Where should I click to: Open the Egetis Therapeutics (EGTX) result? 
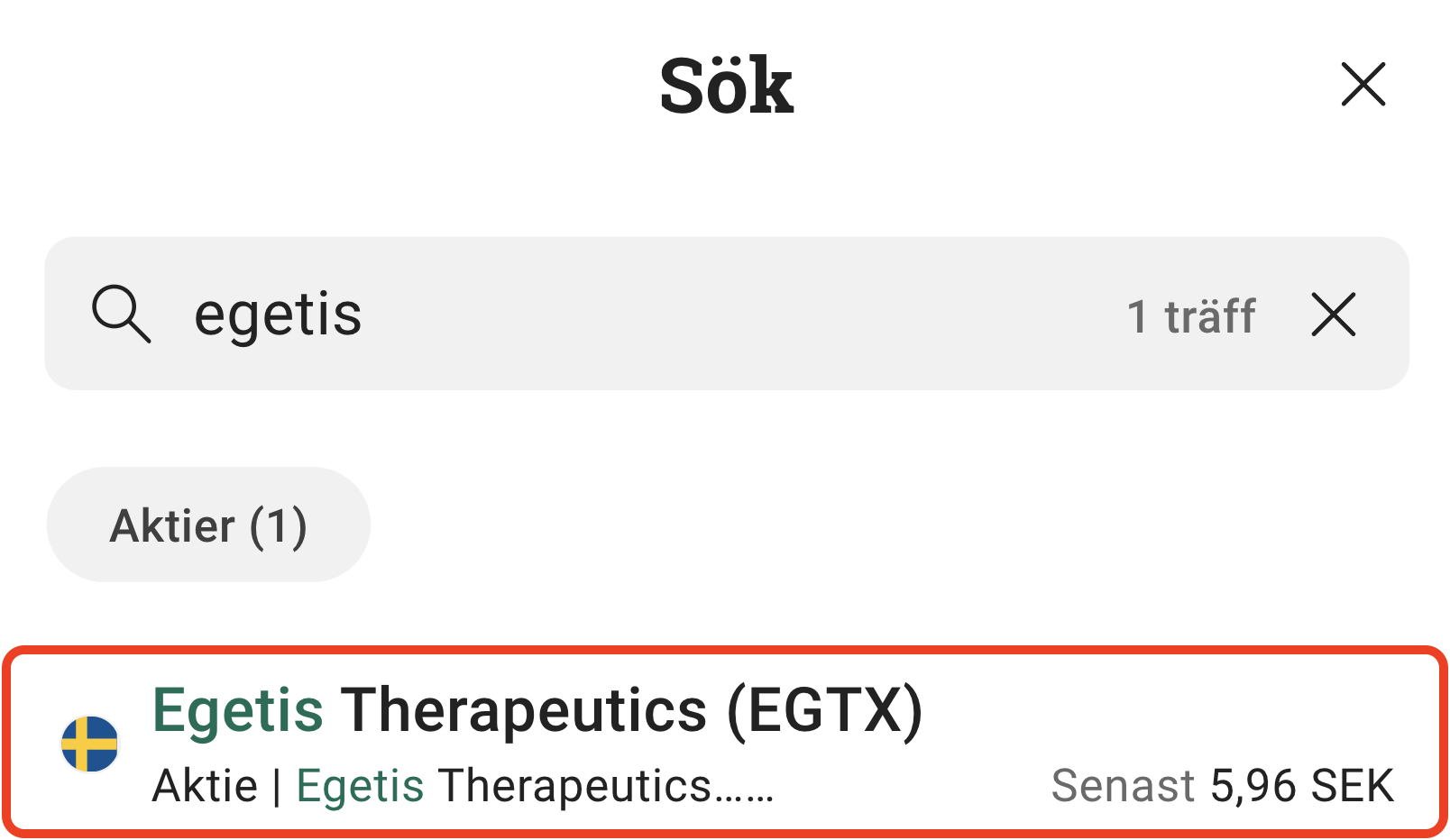(537, 710)
